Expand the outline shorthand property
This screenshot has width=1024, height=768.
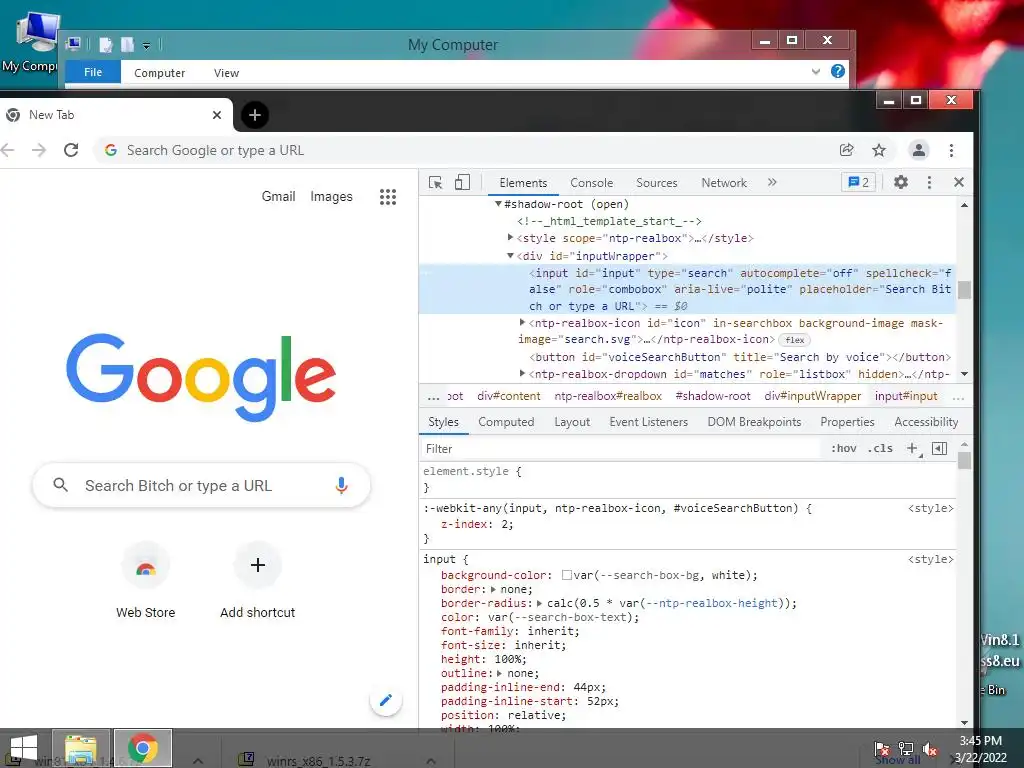click(500, 673)
